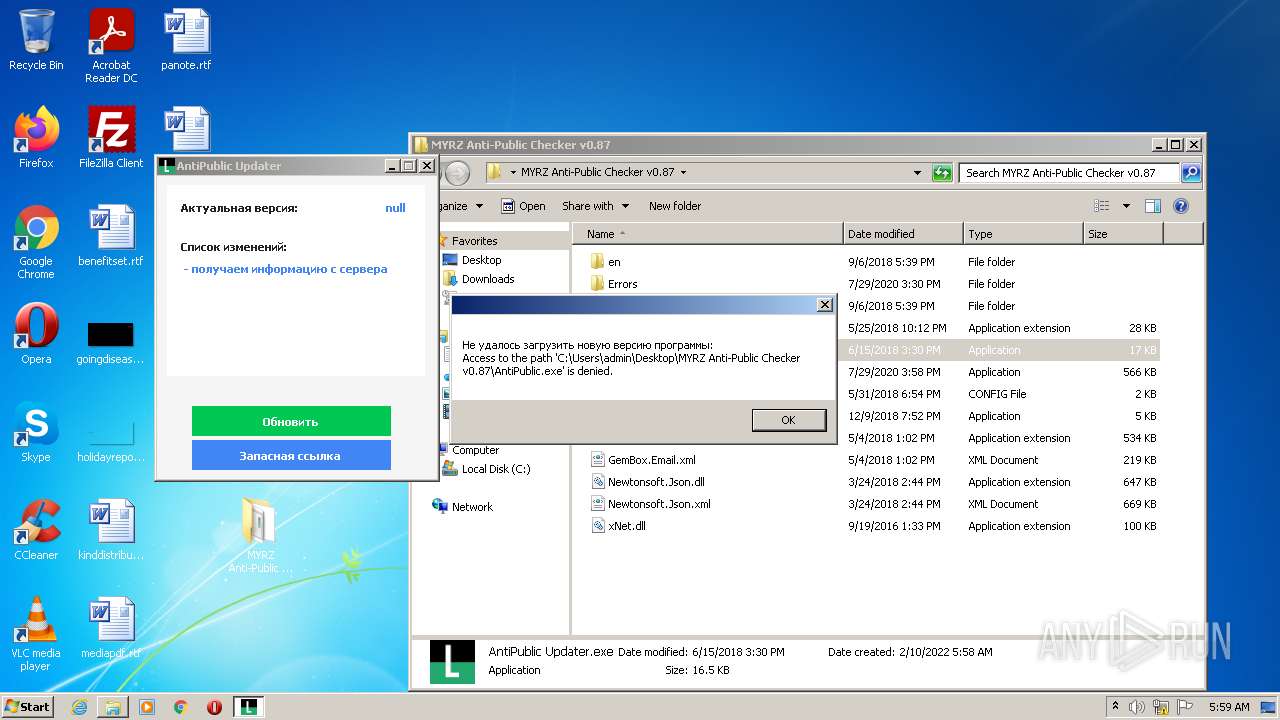
Task: Open the view options dropdown arrow
Action: click(x=1126, y=206)
